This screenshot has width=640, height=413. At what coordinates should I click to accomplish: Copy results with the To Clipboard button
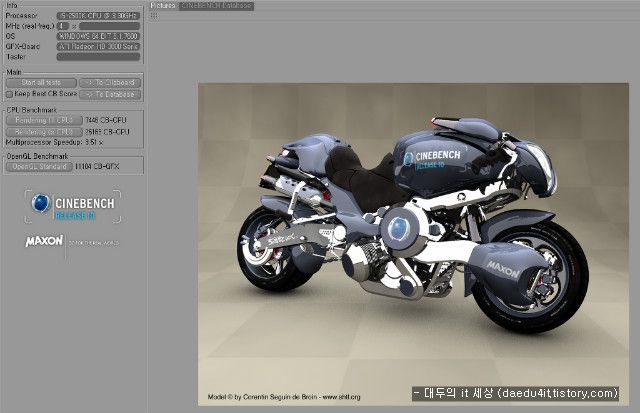tap(110, 83)
